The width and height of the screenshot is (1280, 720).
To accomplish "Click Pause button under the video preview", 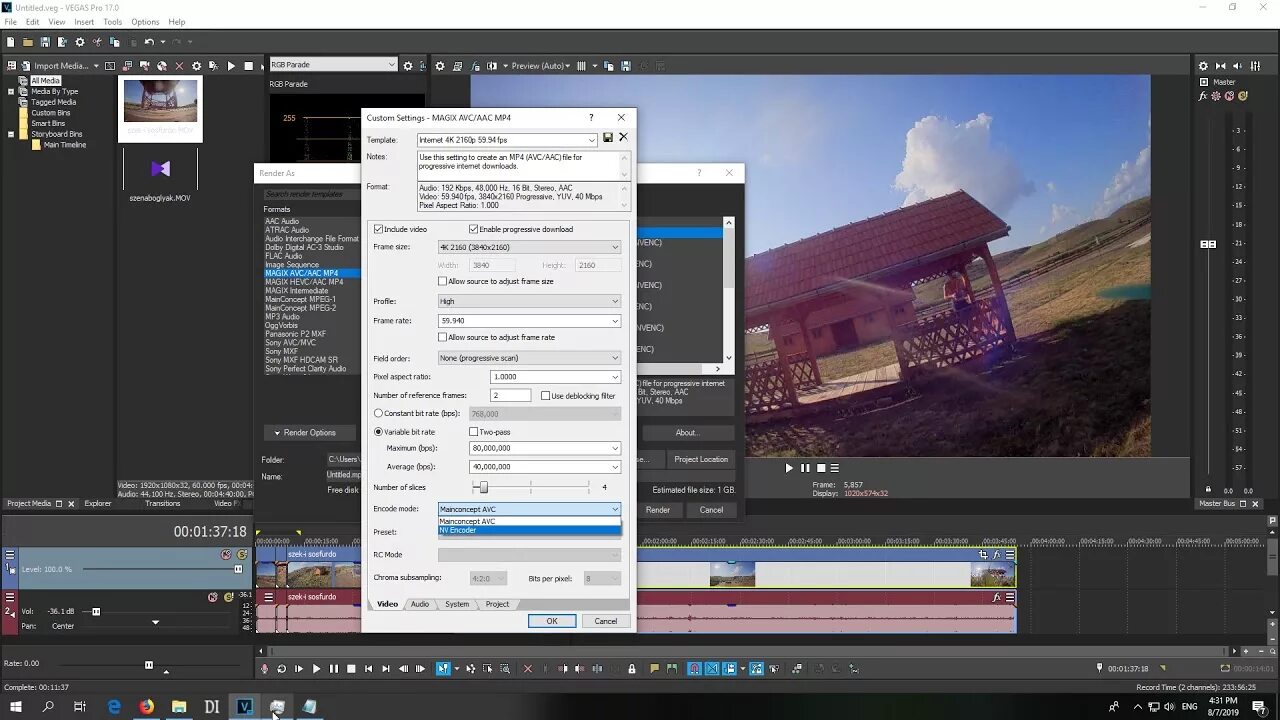I will (805, 468).
